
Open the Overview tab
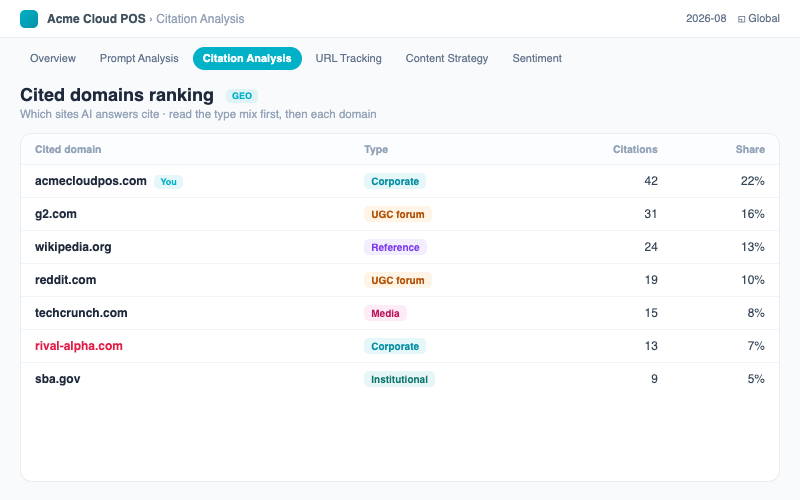click(x=53, y=58)
